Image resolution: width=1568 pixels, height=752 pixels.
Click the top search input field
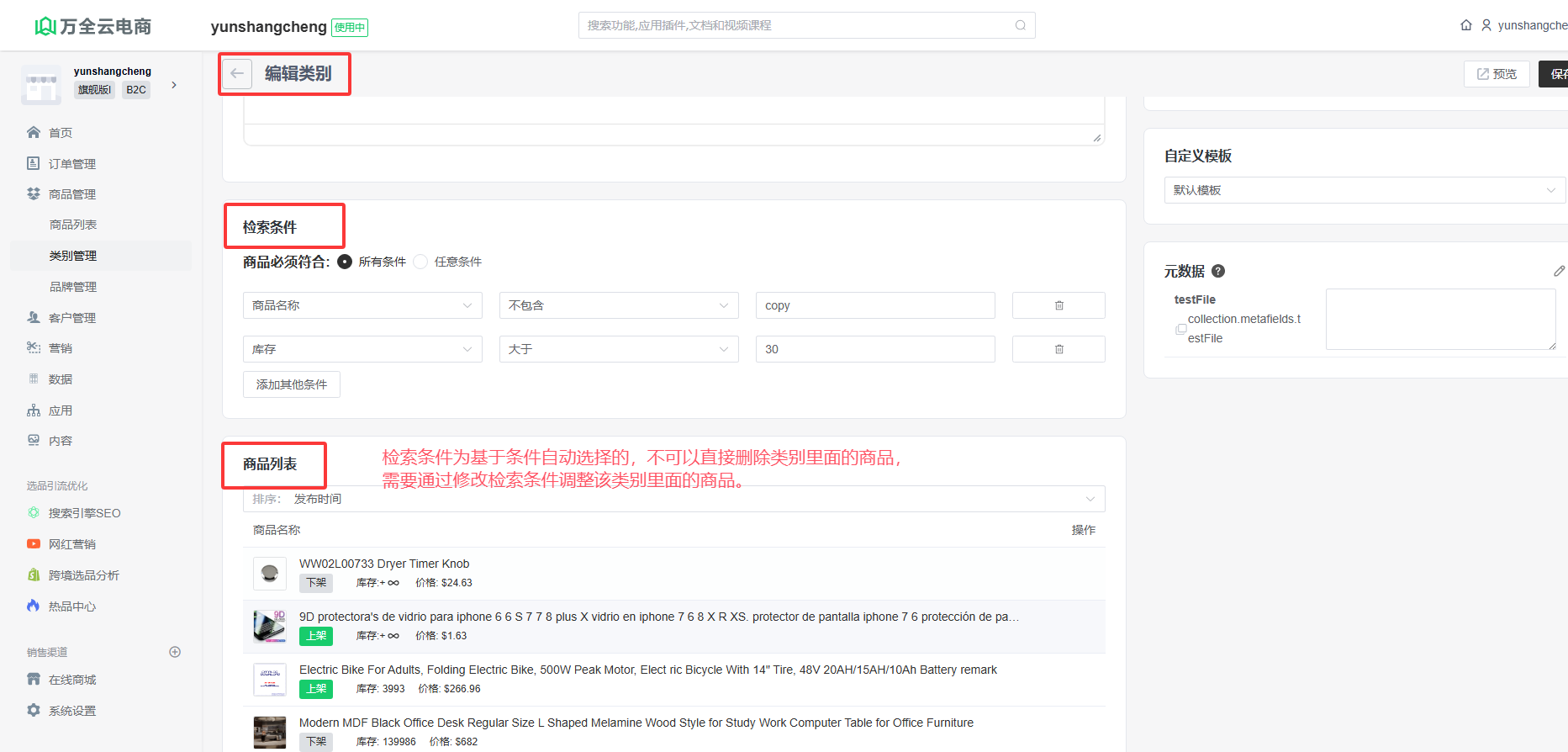tap(799, 25)
